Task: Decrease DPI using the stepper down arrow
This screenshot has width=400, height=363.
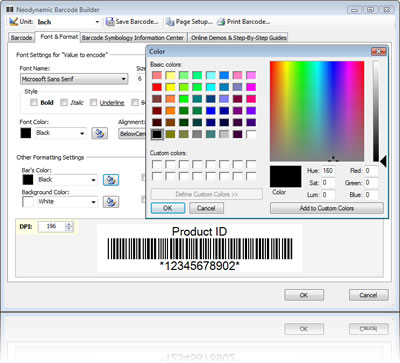Action: point(69,229)
